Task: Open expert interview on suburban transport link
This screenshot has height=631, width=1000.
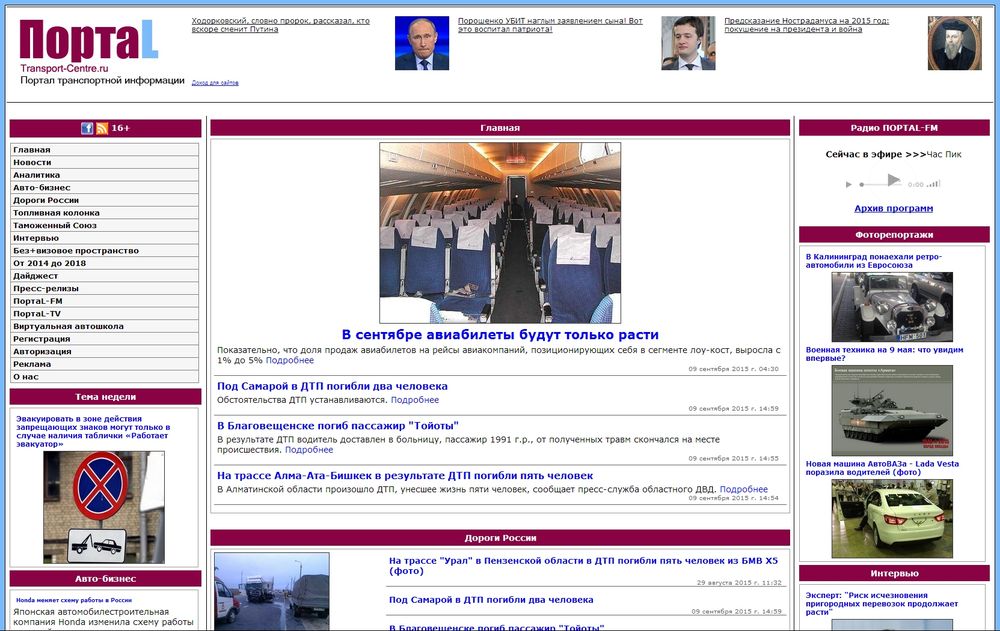Action: pos(882,604)
